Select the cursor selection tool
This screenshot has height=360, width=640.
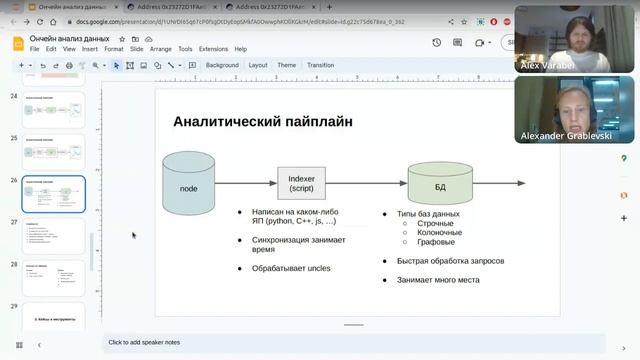116,66
